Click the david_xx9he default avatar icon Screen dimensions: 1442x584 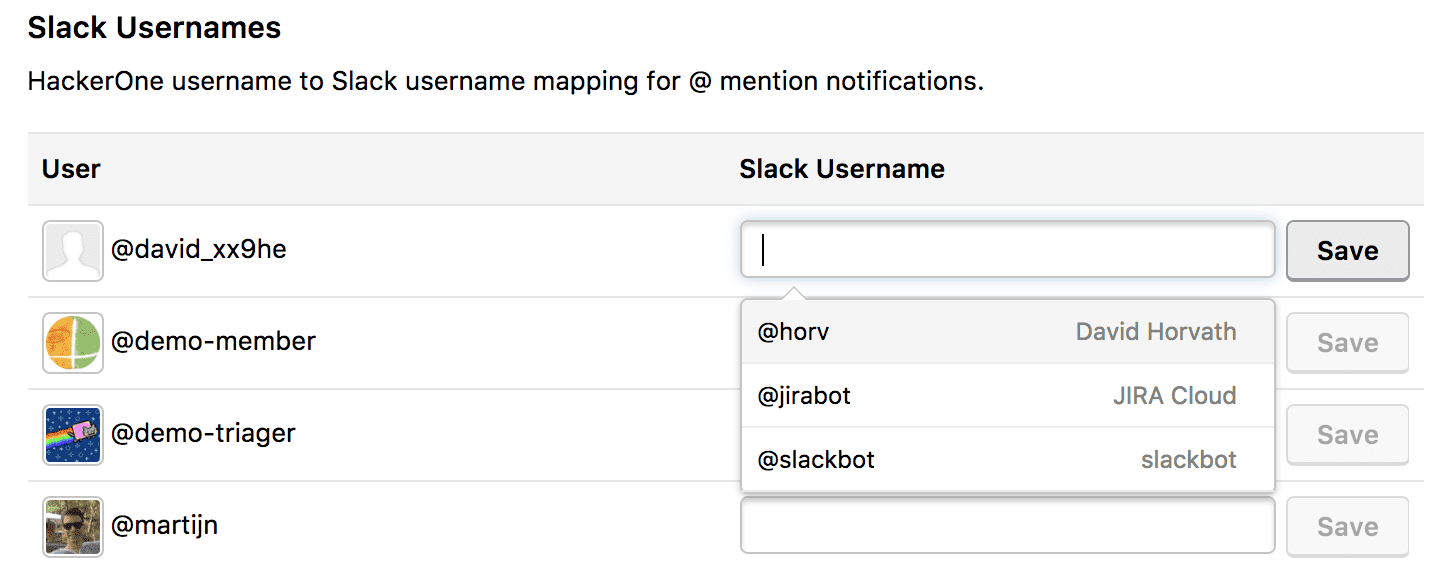click(73, 250)
